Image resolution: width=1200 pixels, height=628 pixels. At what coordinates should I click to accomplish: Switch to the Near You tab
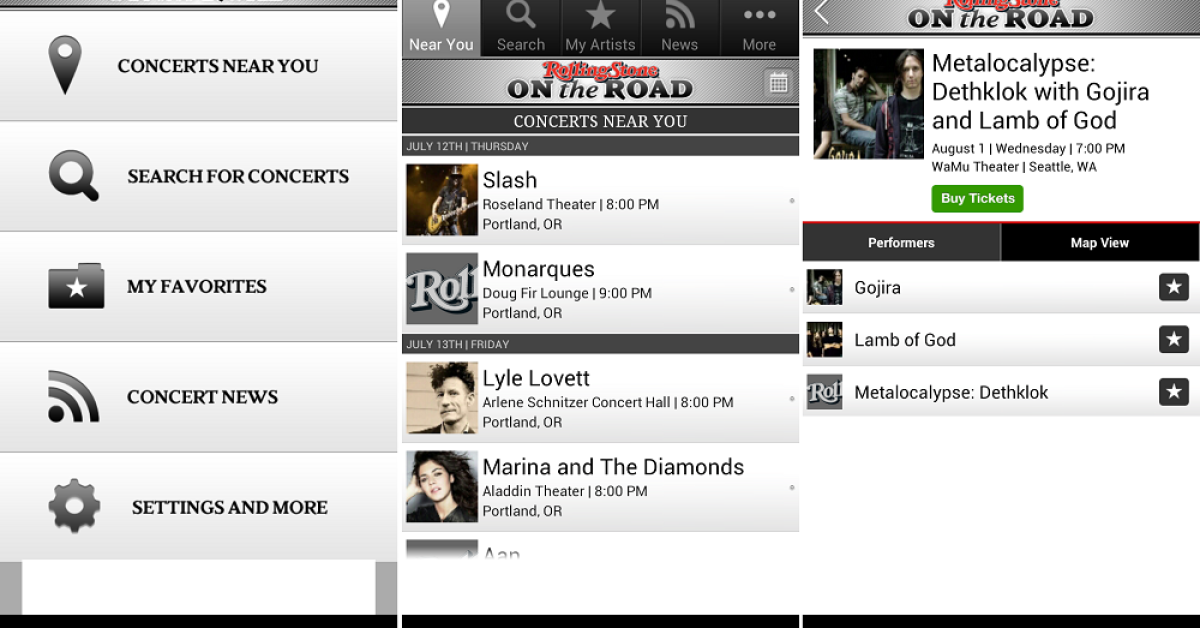coord(441,28)
